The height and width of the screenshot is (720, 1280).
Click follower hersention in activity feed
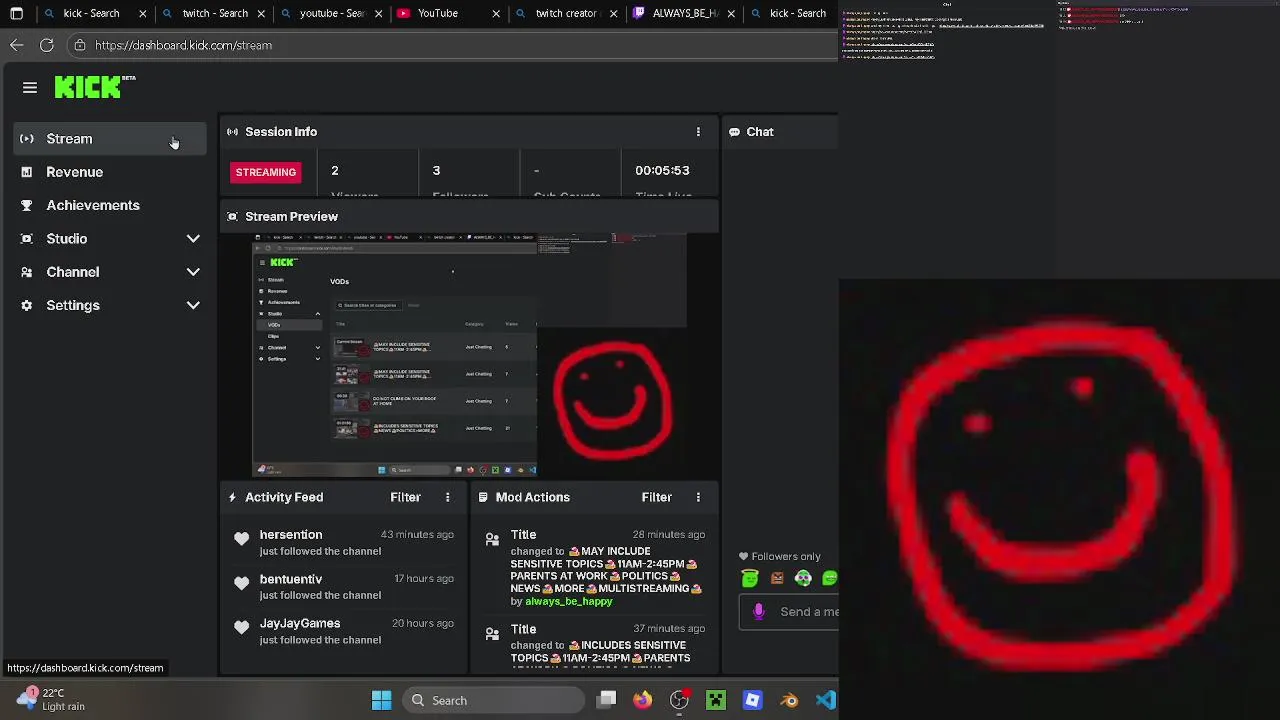(x=291, y=535)
